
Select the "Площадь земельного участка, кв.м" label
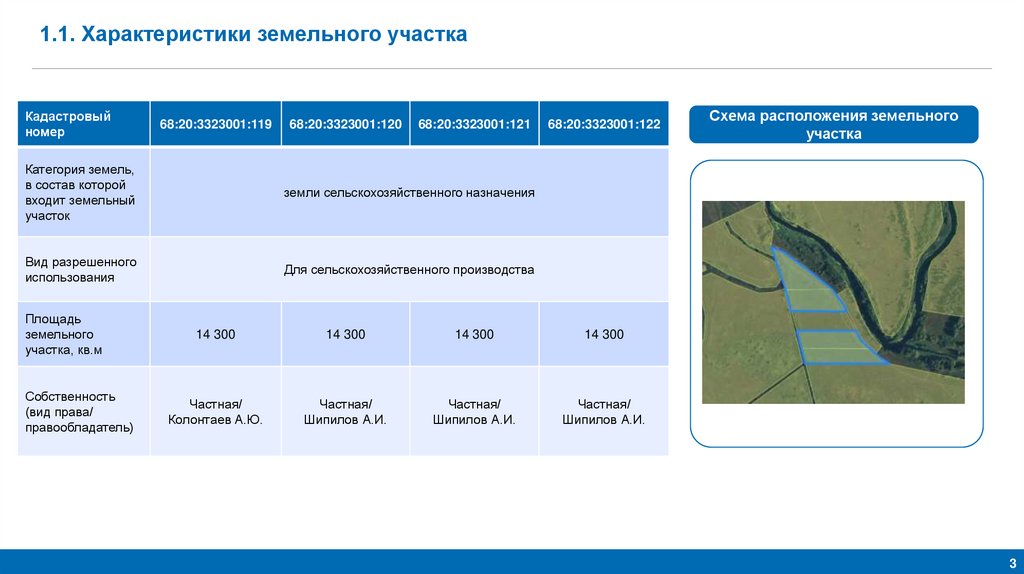tap(84, 334)
